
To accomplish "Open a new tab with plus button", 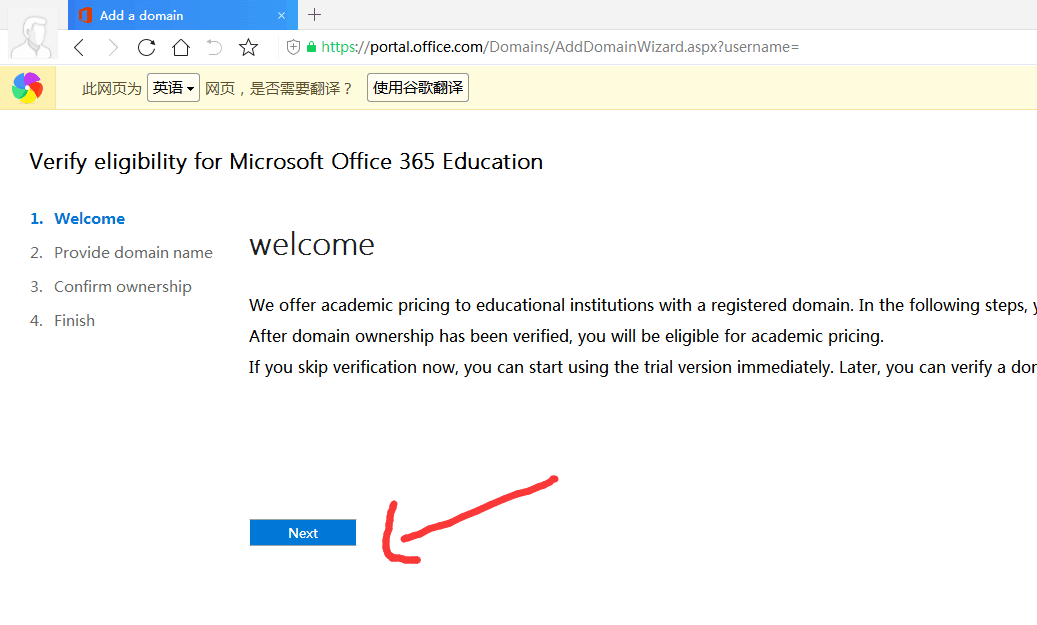I will (x=315, y=15).
